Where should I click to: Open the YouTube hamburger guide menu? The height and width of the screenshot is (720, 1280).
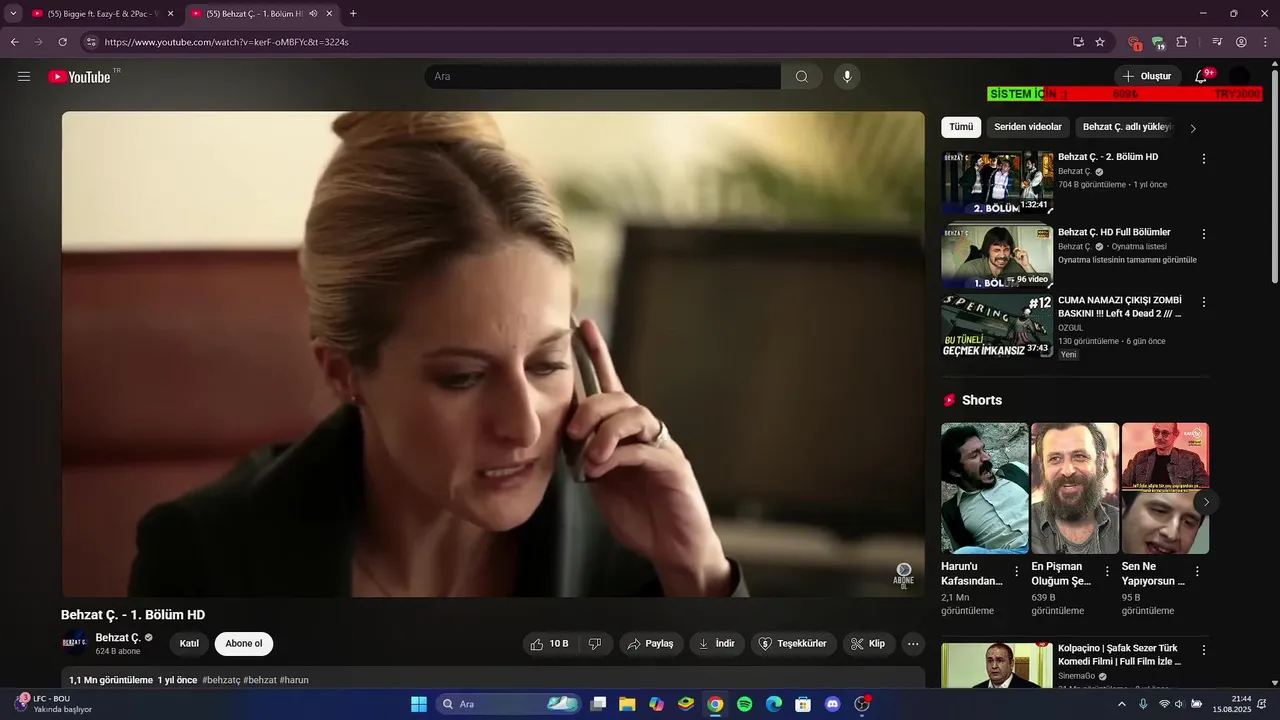pyautogui.click(x=24, y=76)
